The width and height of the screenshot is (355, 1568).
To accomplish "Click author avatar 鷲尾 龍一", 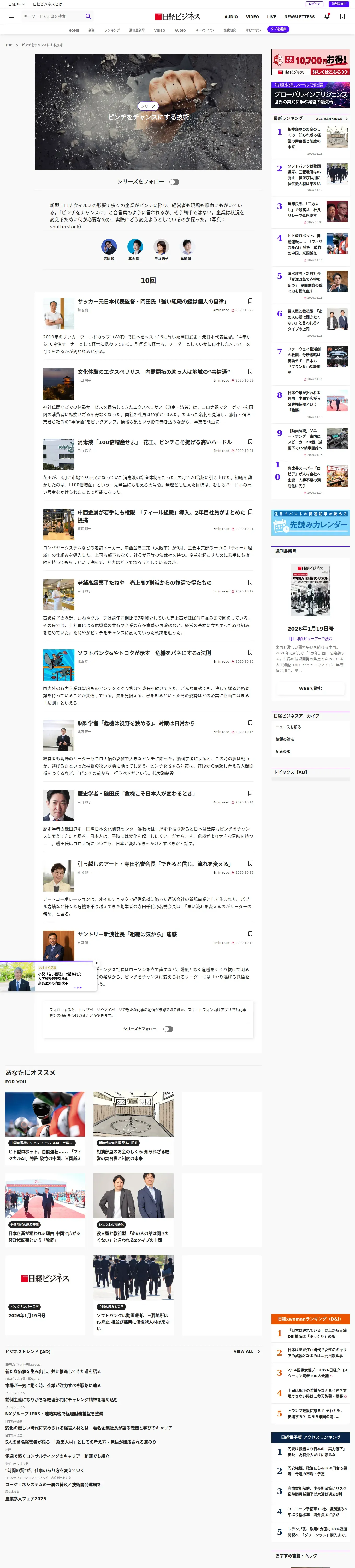I will [x=187, y=246].
